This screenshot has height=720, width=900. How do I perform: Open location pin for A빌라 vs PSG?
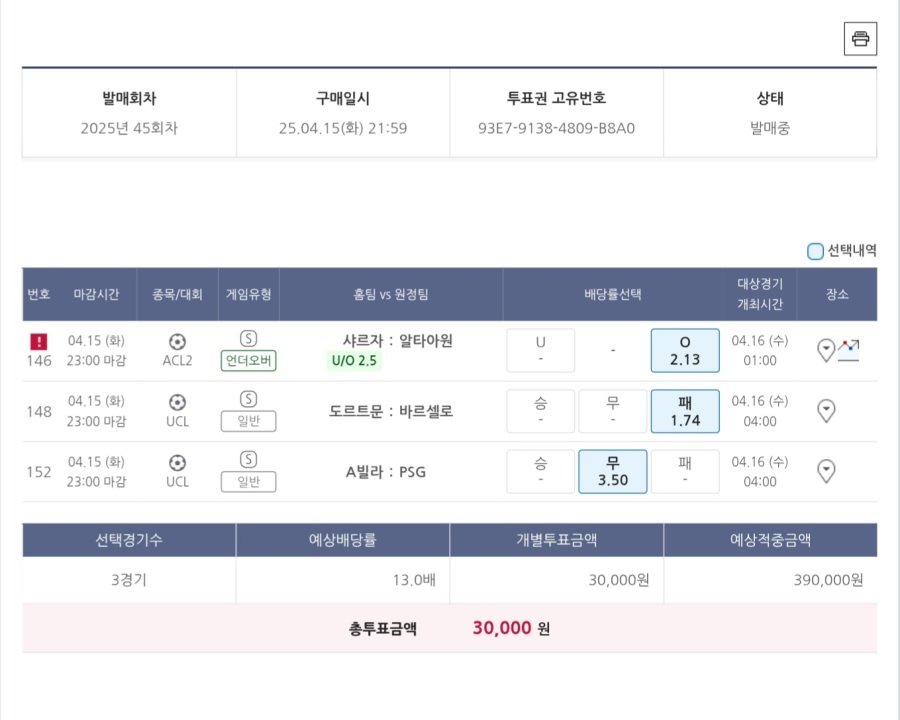825,471
